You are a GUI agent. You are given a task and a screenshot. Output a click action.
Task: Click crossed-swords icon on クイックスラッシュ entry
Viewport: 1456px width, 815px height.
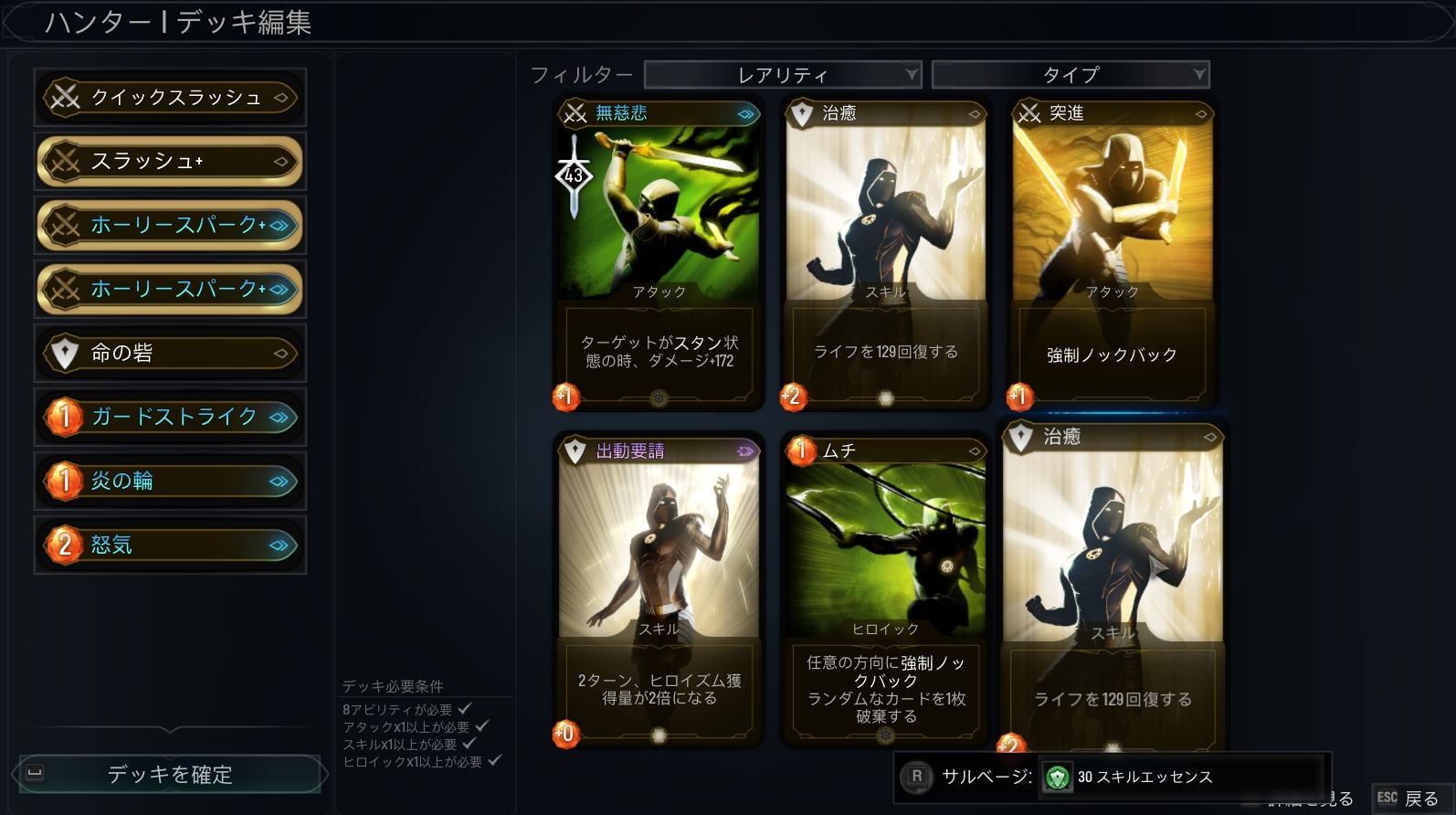[x=64, y=97]
